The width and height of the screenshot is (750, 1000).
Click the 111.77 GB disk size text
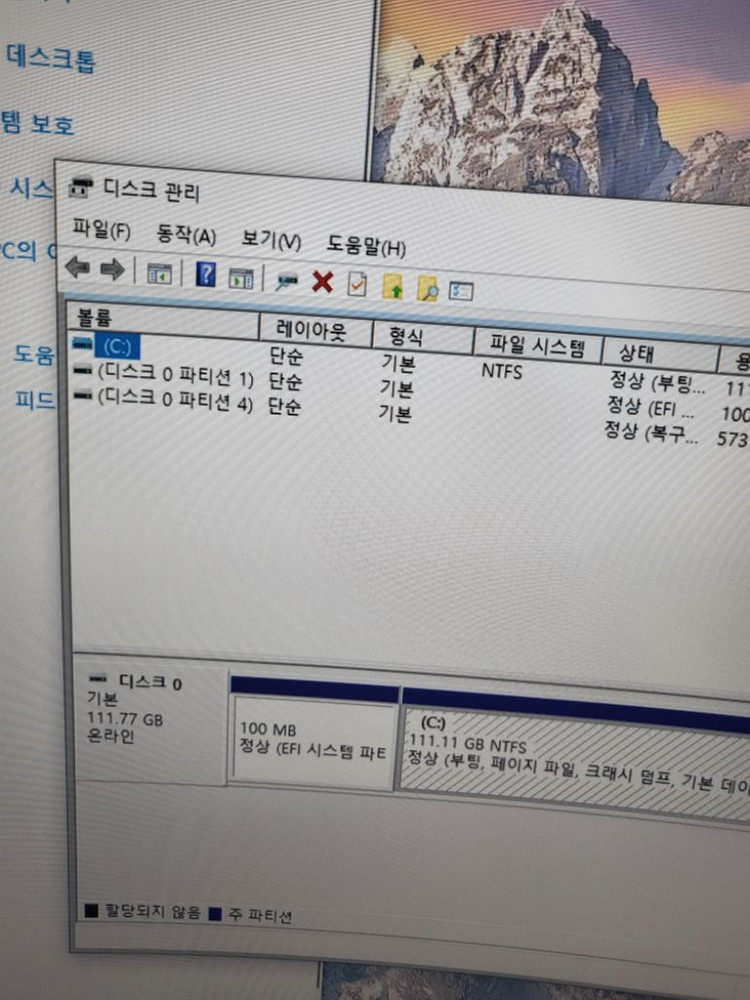click(125, 718)
